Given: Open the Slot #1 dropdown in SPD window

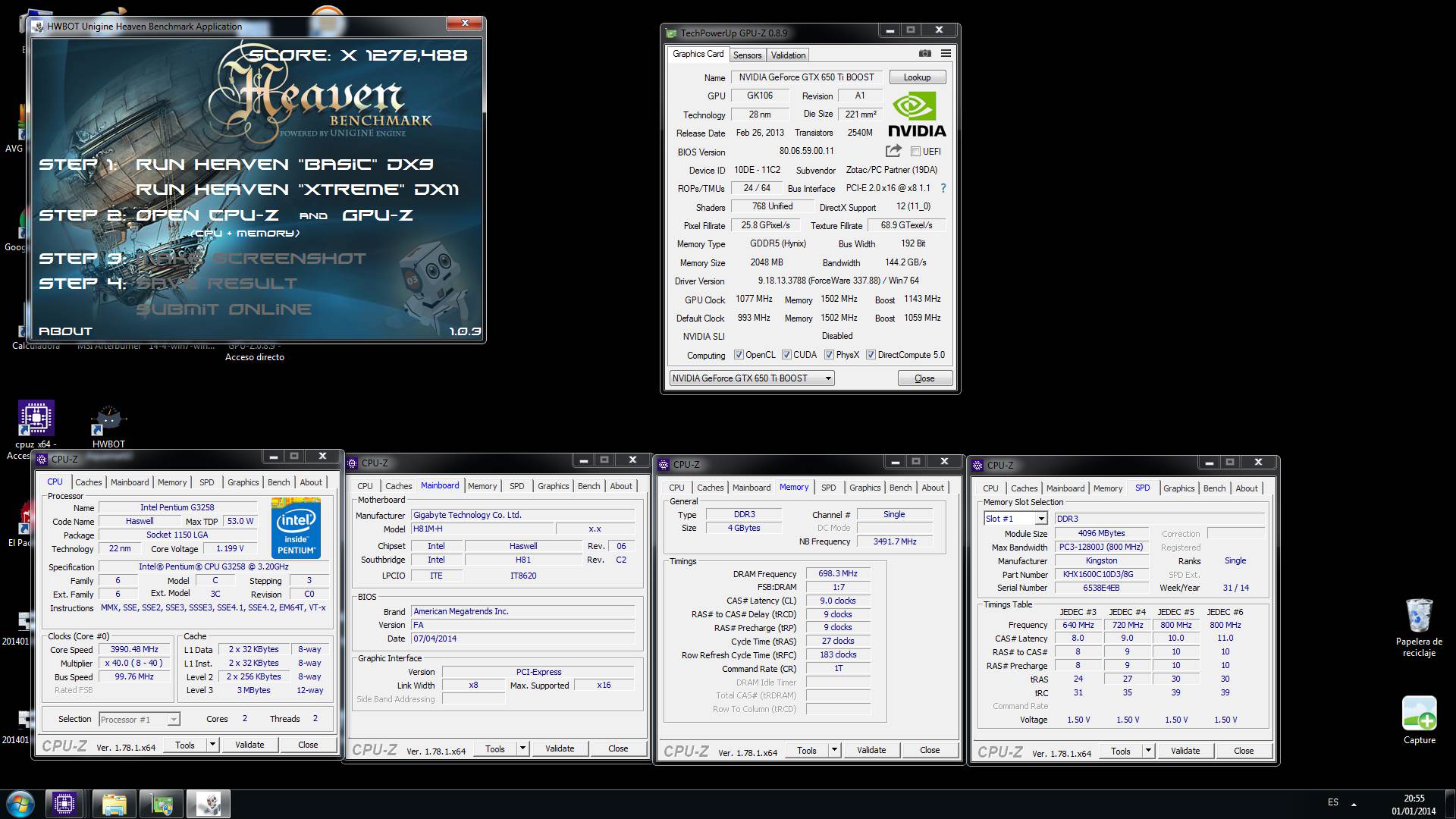Looking at the screenshot, I should (1015, 519).
